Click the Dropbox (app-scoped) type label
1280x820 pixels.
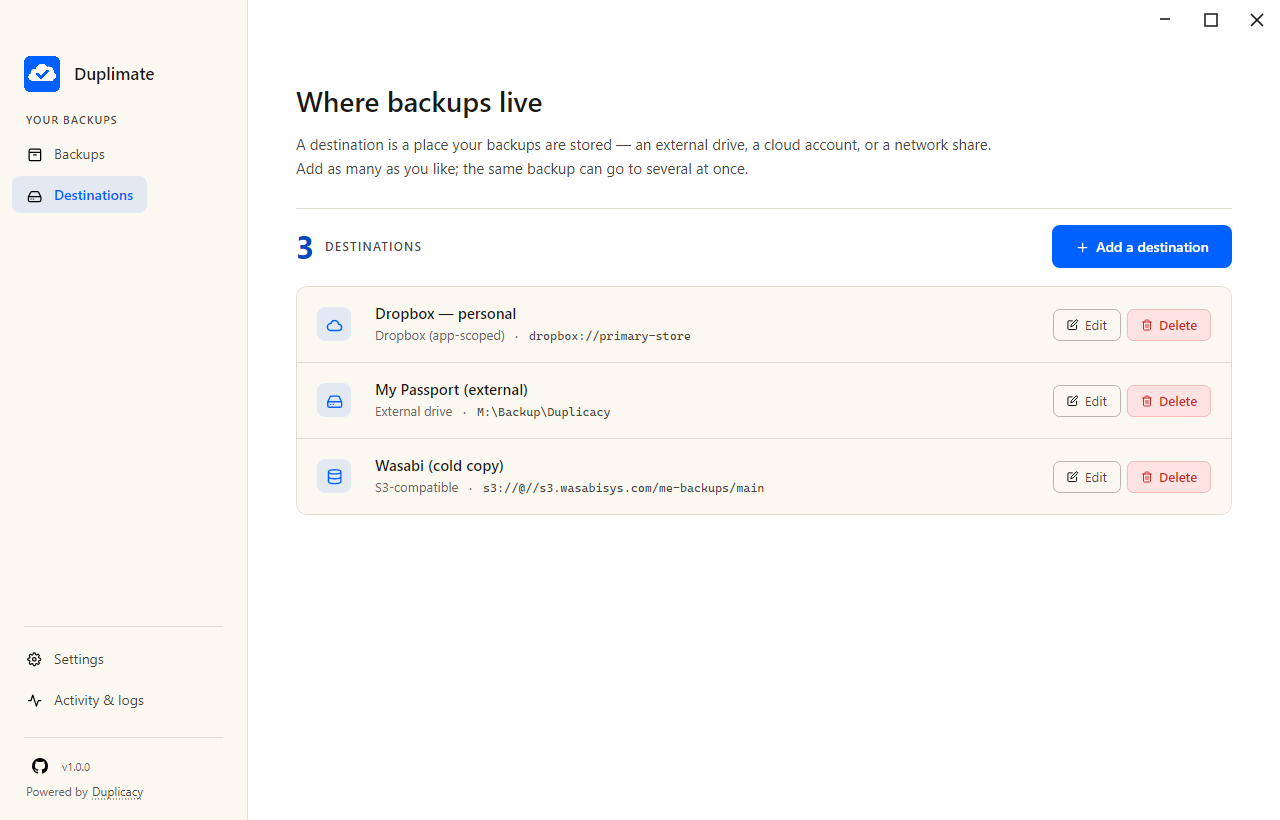(440, 336)
